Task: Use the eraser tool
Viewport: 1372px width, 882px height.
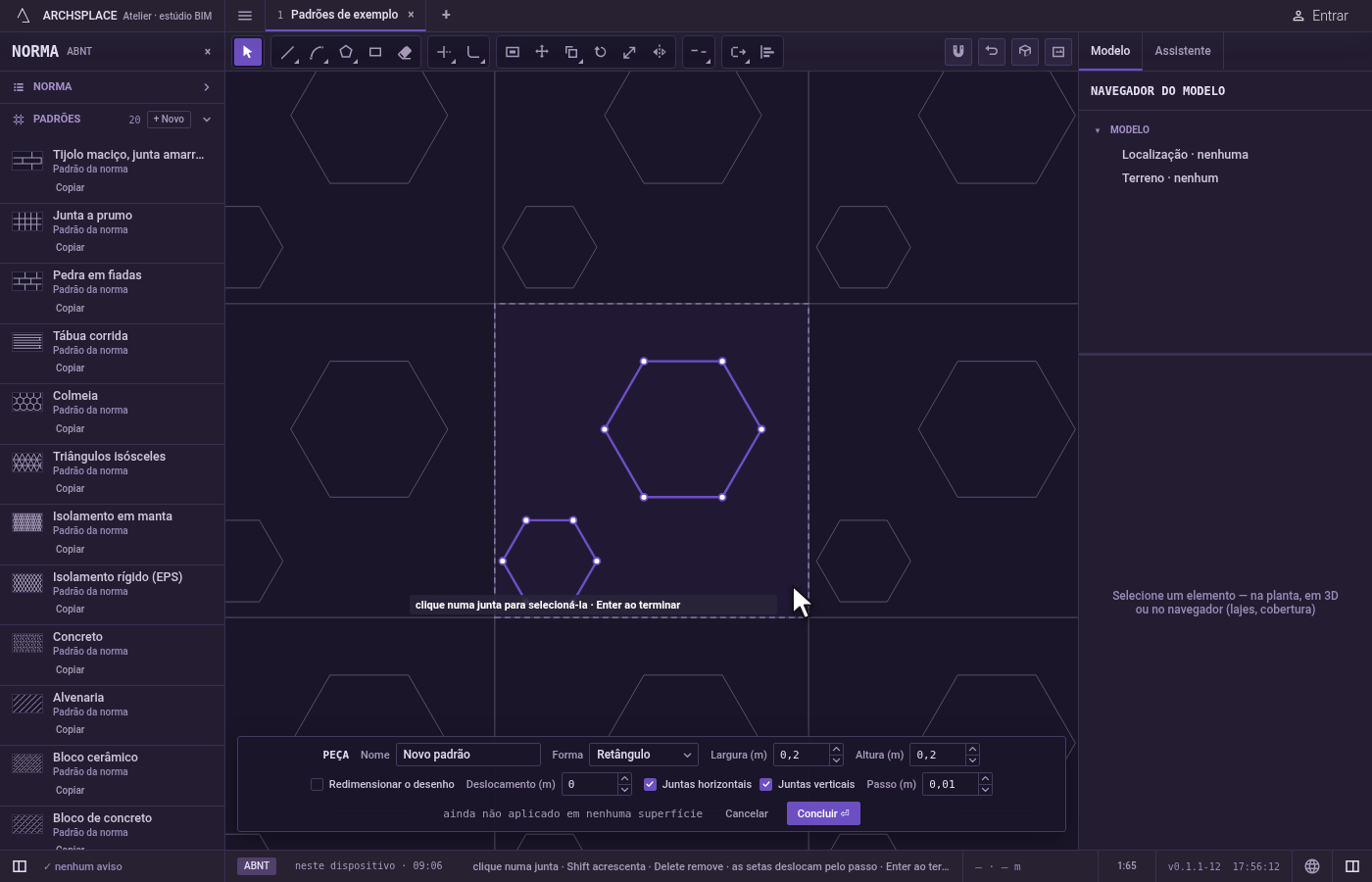Action: click(x=405, y=52)
